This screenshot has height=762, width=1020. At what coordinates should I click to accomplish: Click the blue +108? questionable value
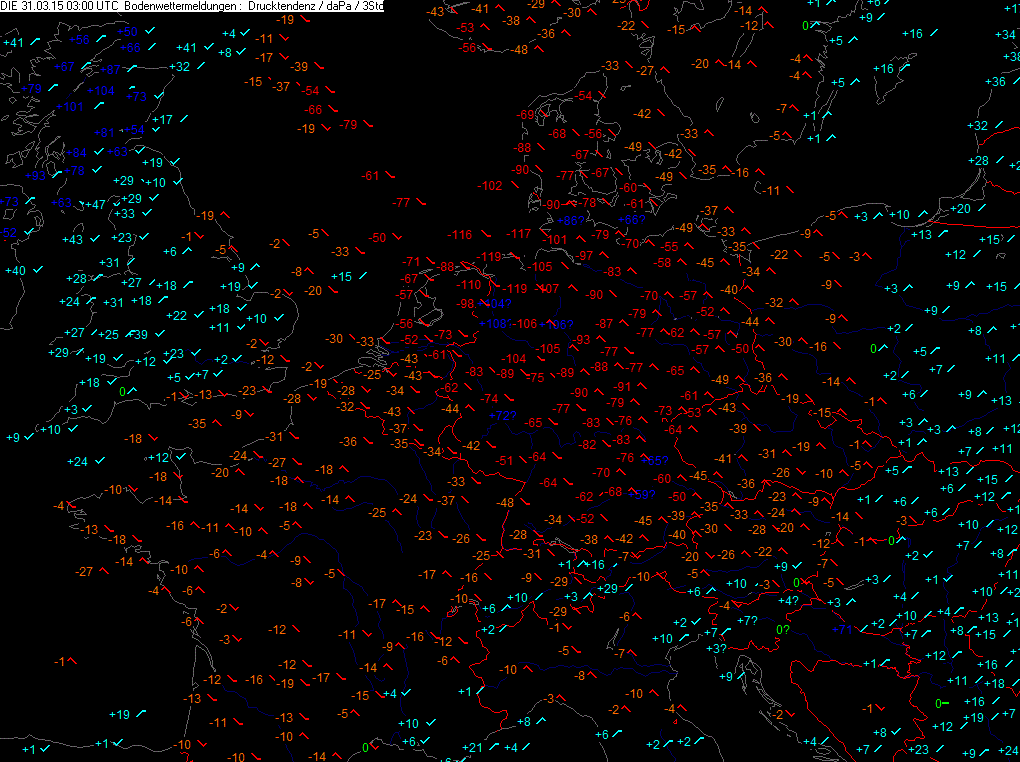tap(494, 324)
